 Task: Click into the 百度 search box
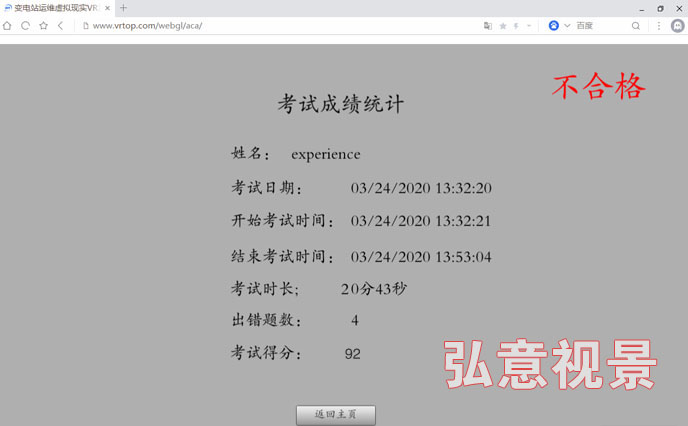[601, 26]
